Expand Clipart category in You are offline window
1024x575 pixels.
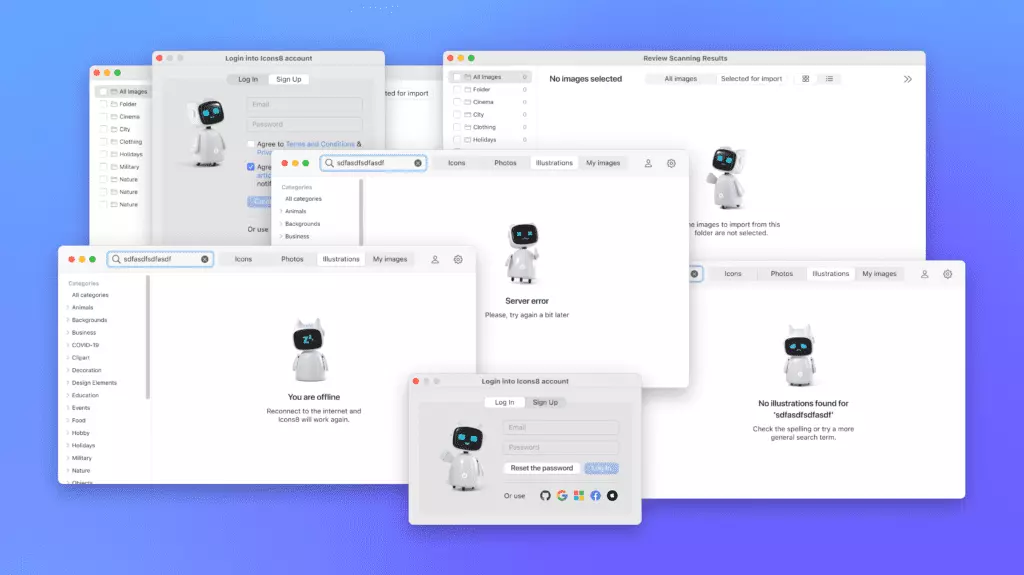[68, 357]
